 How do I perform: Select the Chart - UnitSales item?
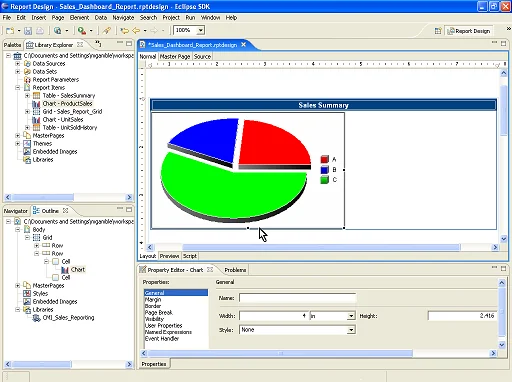point(63,120)
